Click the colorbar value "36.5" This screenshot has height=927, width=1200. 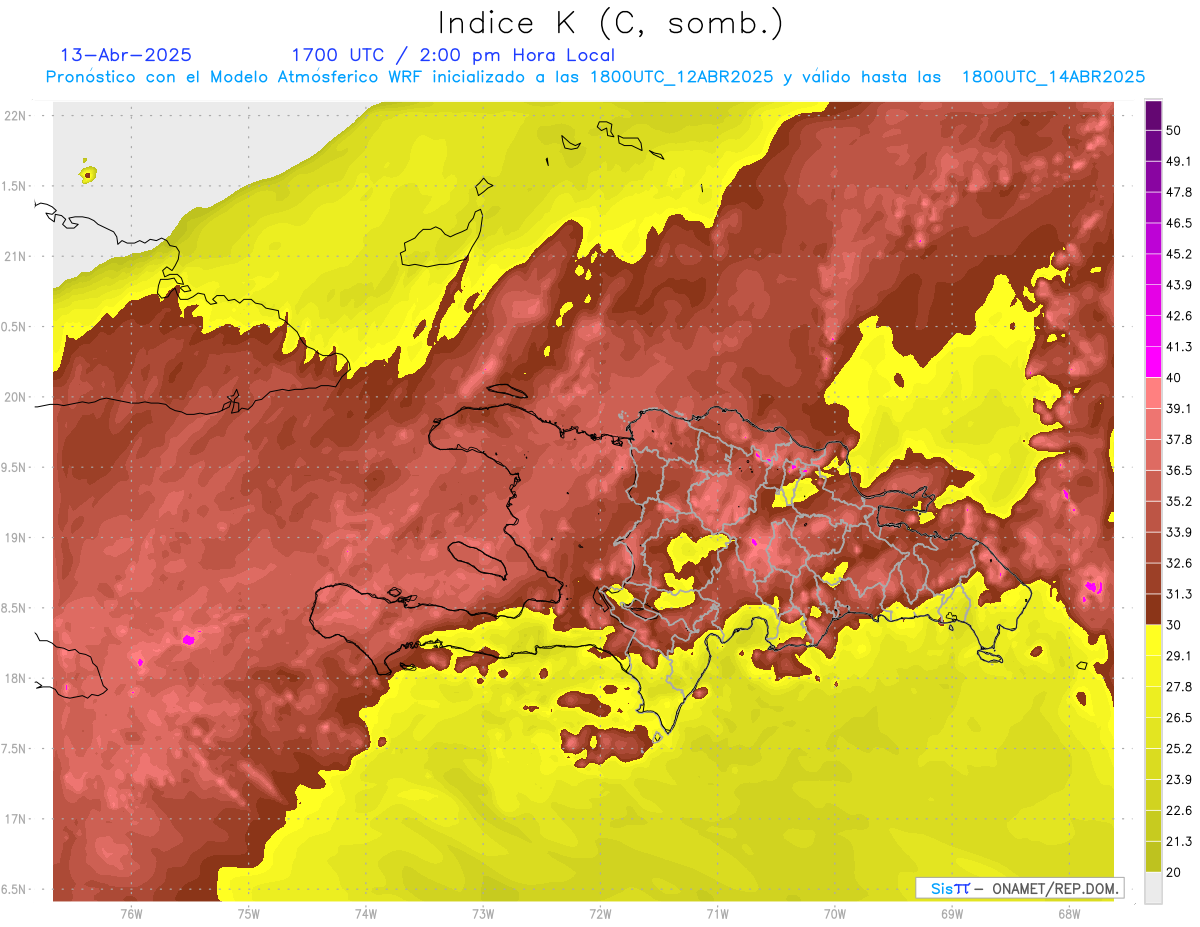point(1179,470)
